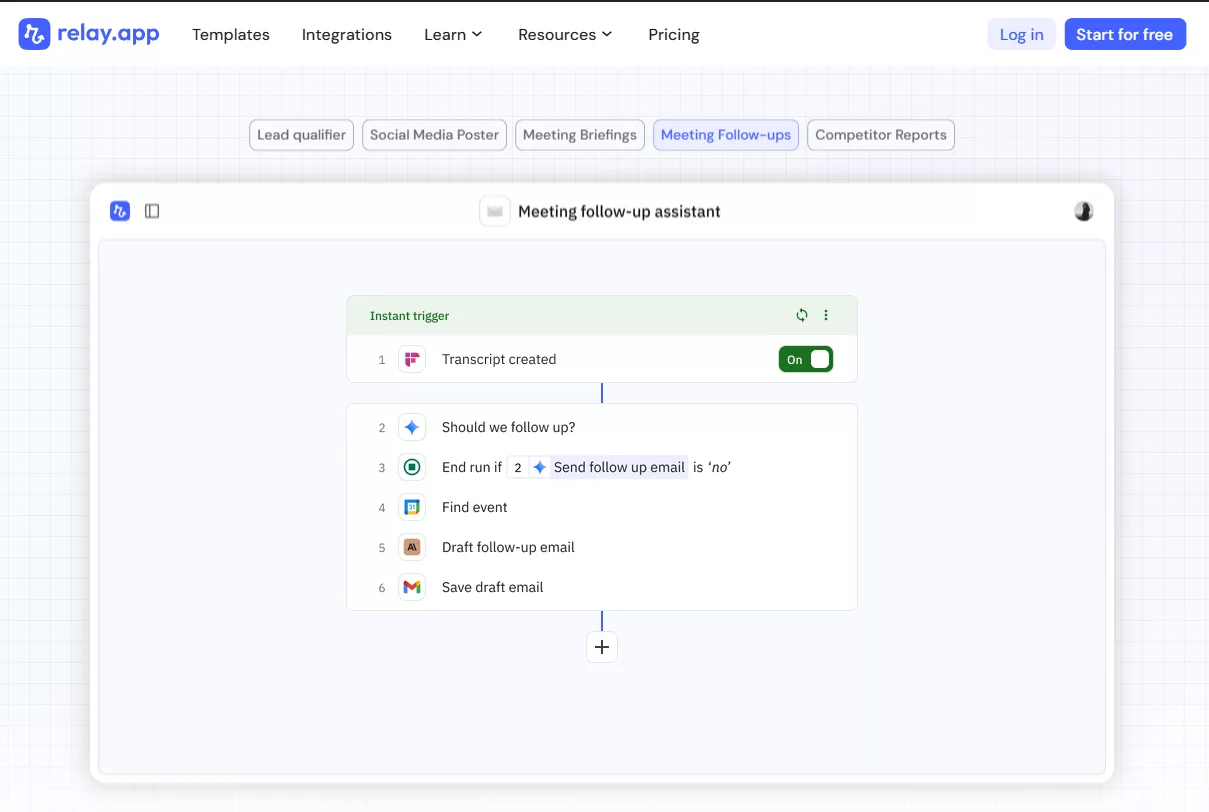Click the Anthropic icon on Draft follow-up email
Image resolution: width=1209 pixels, height=812 pixels.
pyautogui.click(x=412, y=547)
